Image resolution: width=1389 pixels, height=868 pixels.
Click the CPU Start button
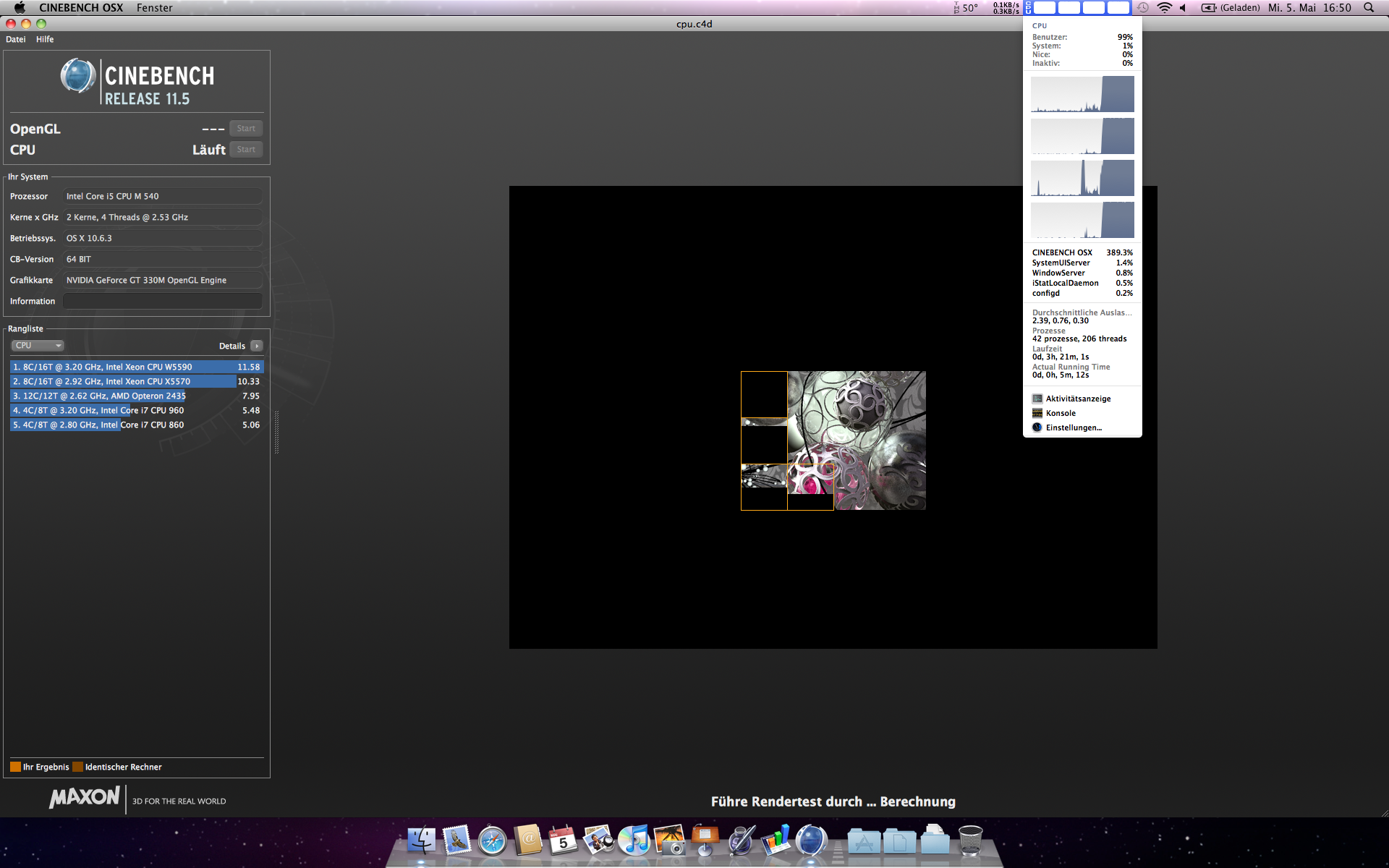click(246, 150)
